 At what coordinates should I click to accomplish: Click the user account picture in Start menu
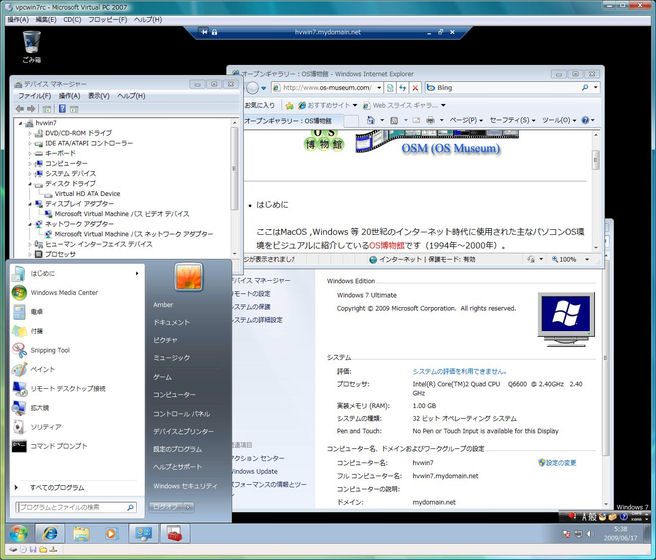pyautogui.click(x=189, y=277)
